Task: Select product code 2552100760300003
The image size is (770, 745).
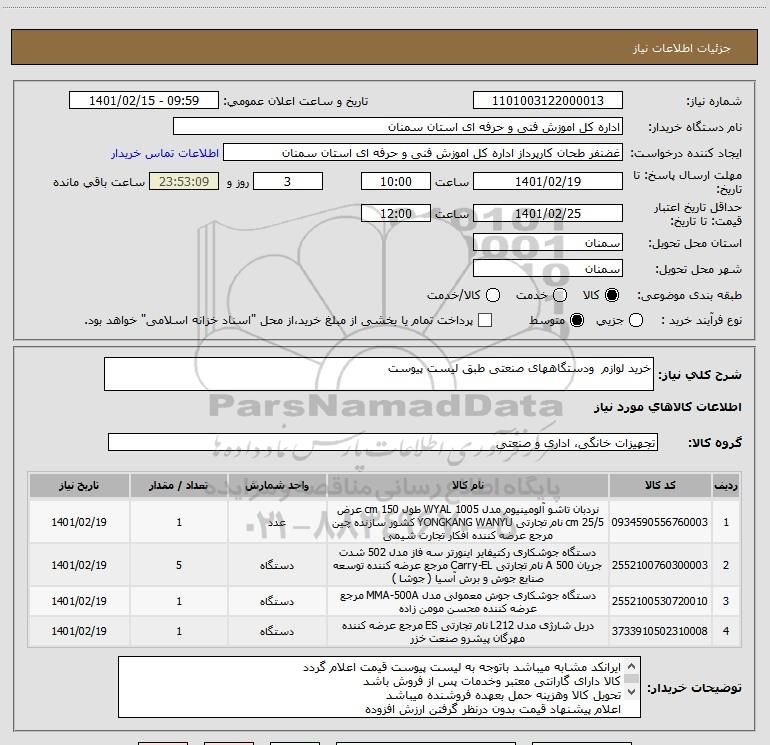Action: [660, 565]
